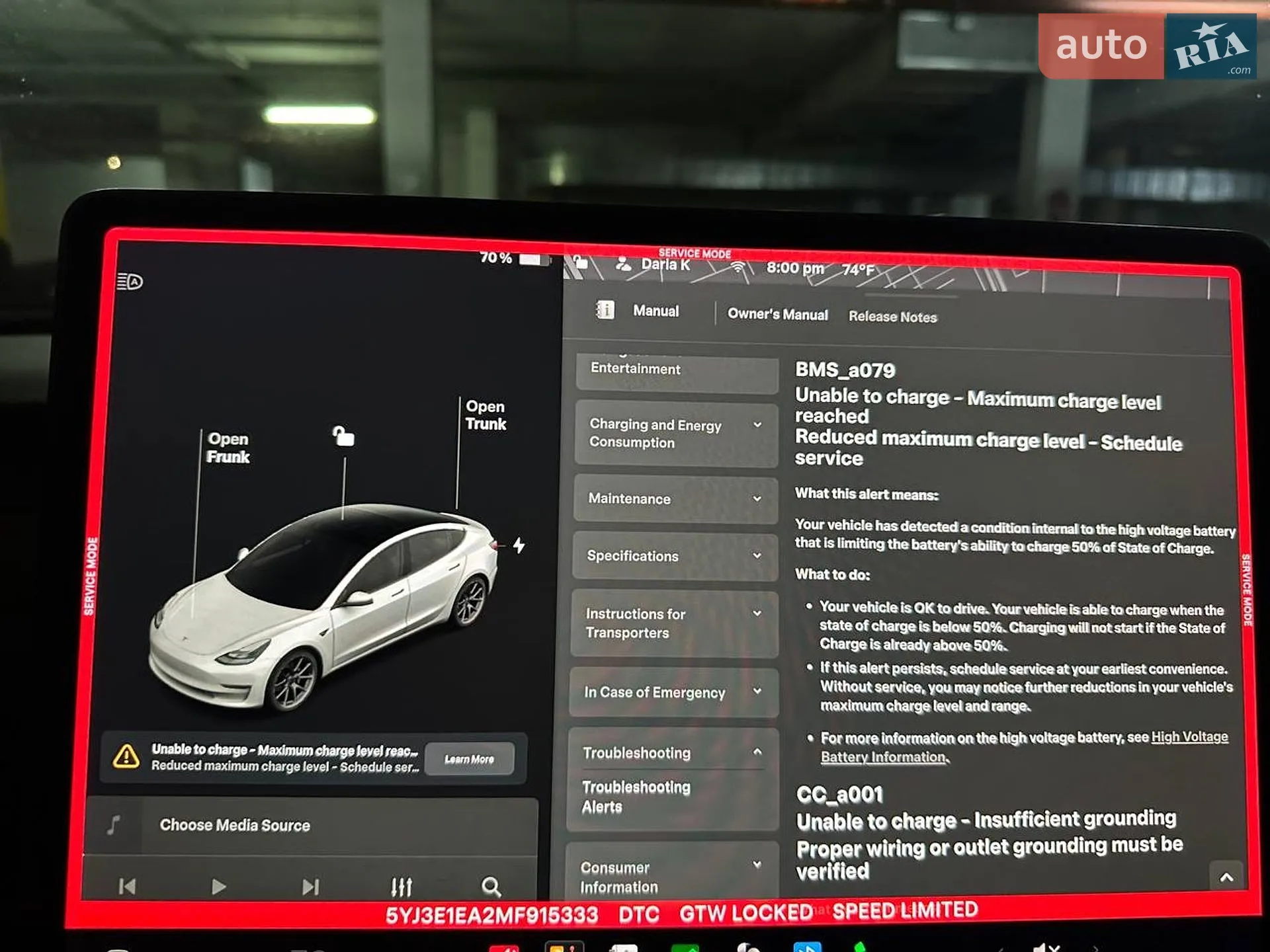
Task: Open media search magnifier icon
Action: pos(491,887)
